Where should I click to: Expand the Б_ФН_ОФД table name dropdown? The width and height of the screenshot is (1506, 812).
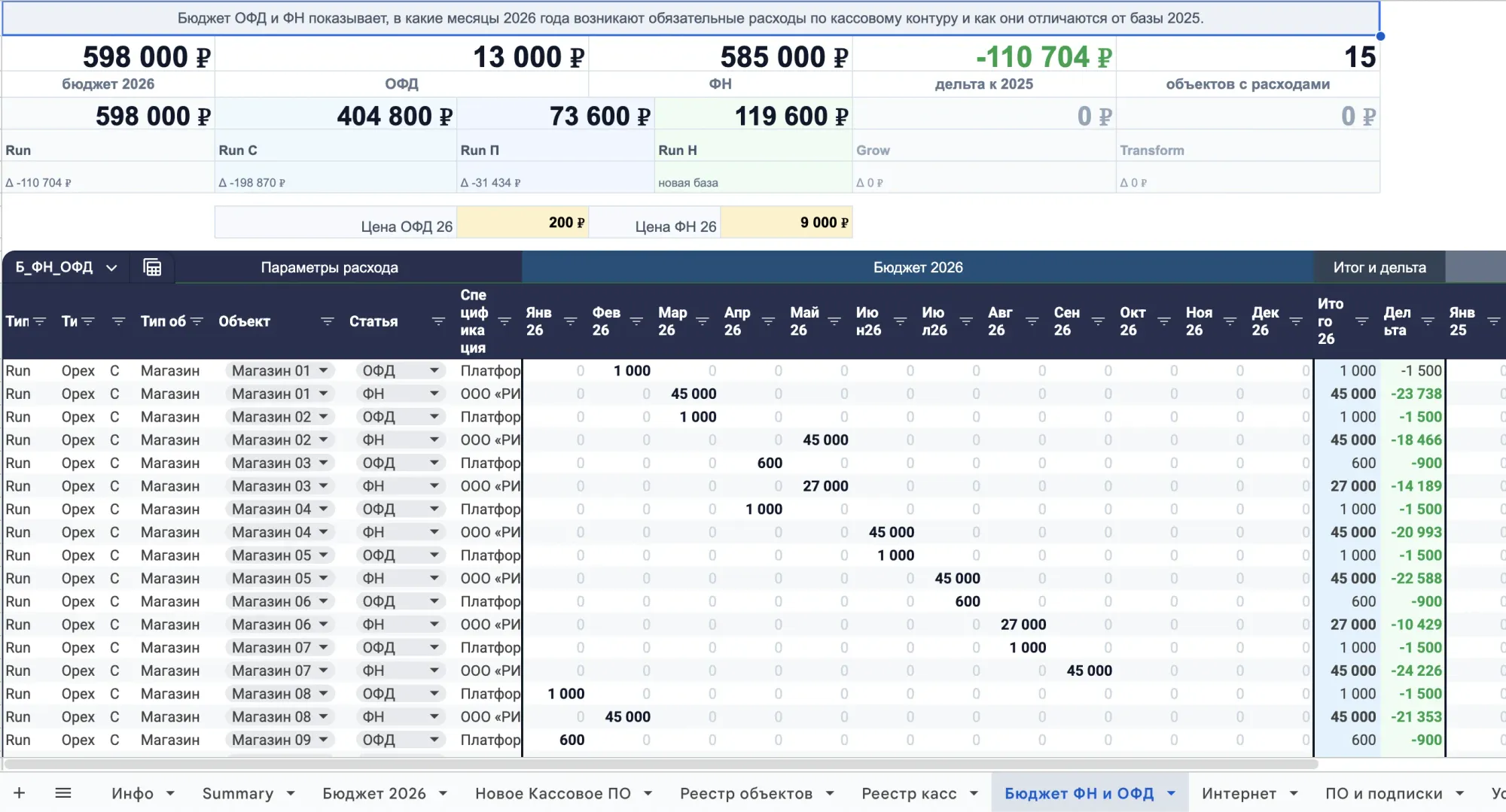(x=111, y=268)
